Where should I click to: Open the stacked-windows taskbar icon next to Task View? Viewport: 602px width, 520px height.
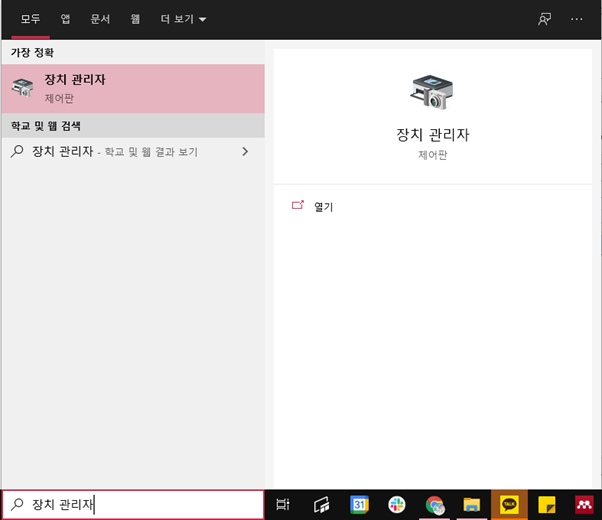click(321, 504)
